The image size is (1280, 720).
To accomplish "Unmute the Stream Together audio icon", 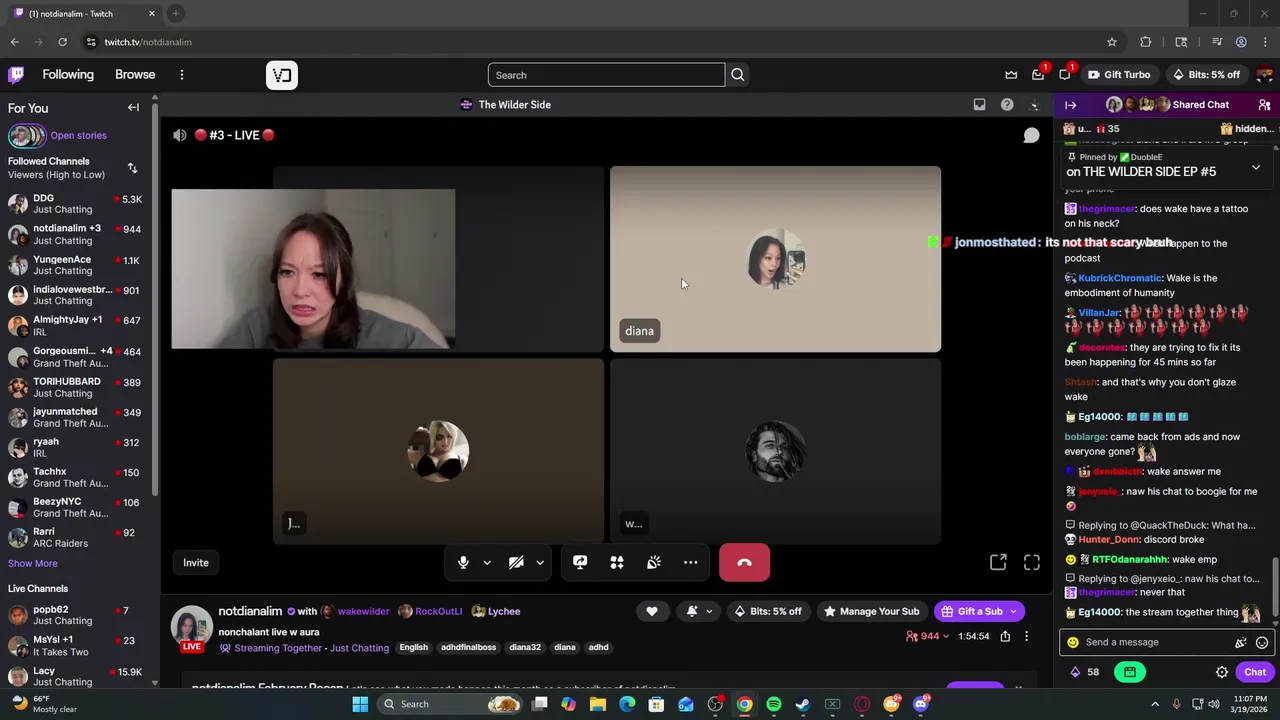I will pos(179,135).
